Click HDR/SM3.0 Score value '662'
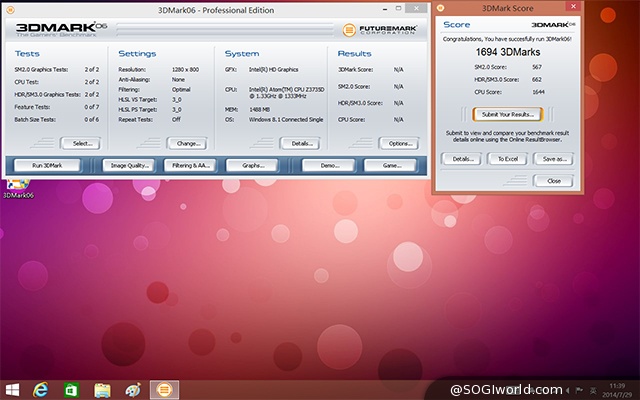640x400 pixels. coord(537,79)
